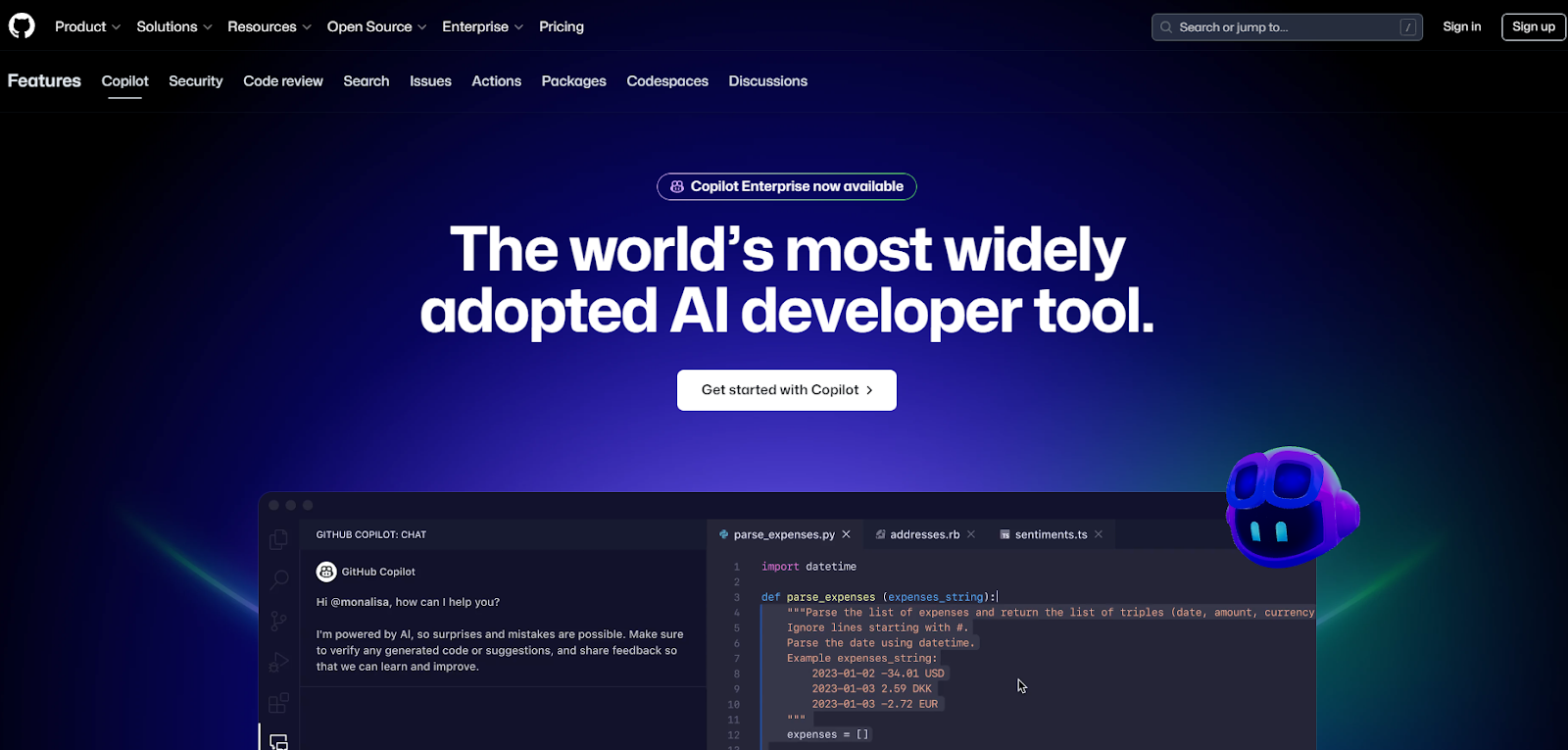The image size is (1568, 750).
Task: Click the GITHUB COPILOT: CHAT panel title
Action: (371, 534)
